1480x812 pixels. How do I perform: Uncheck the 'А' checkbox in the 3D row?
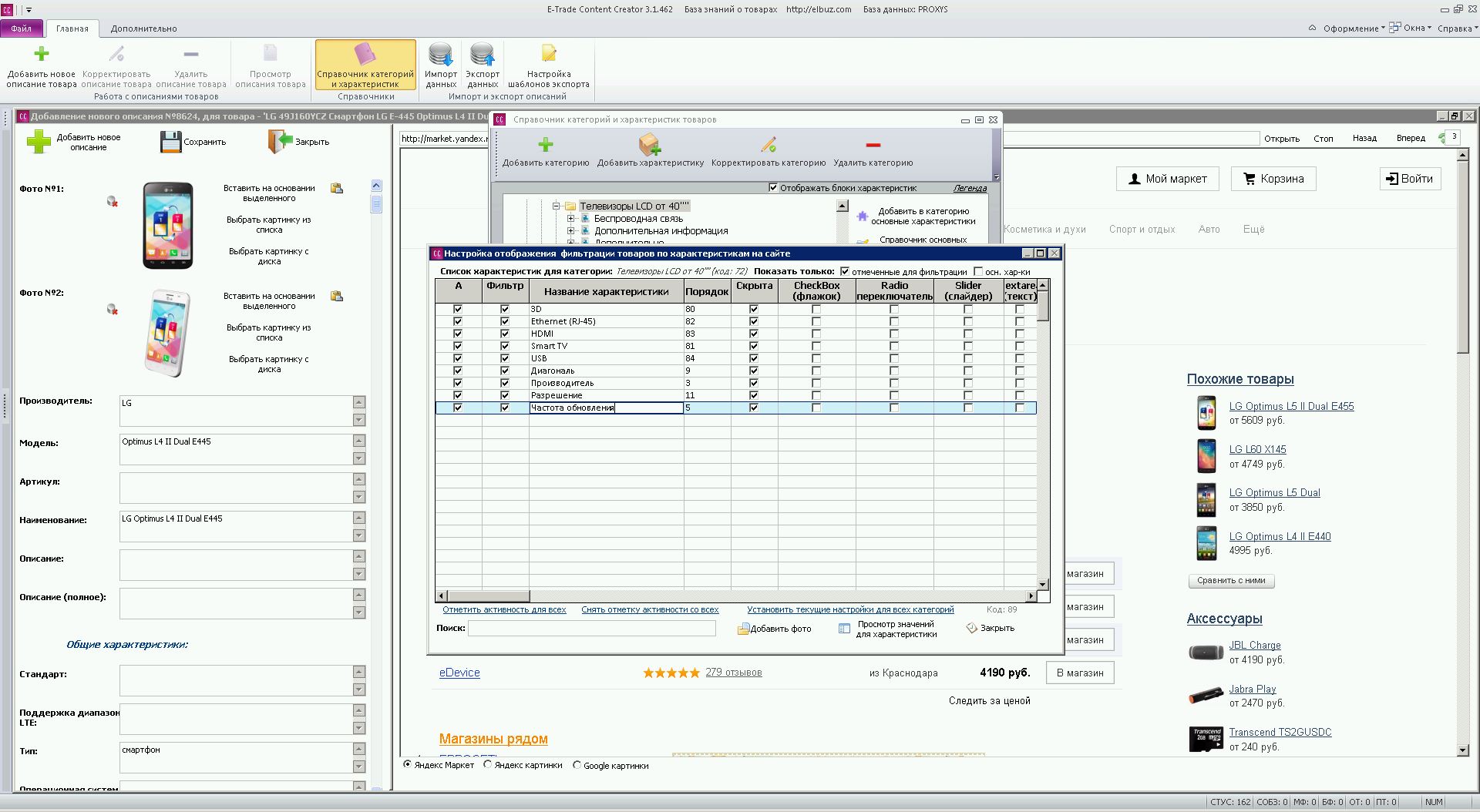(x=458, y=309)
